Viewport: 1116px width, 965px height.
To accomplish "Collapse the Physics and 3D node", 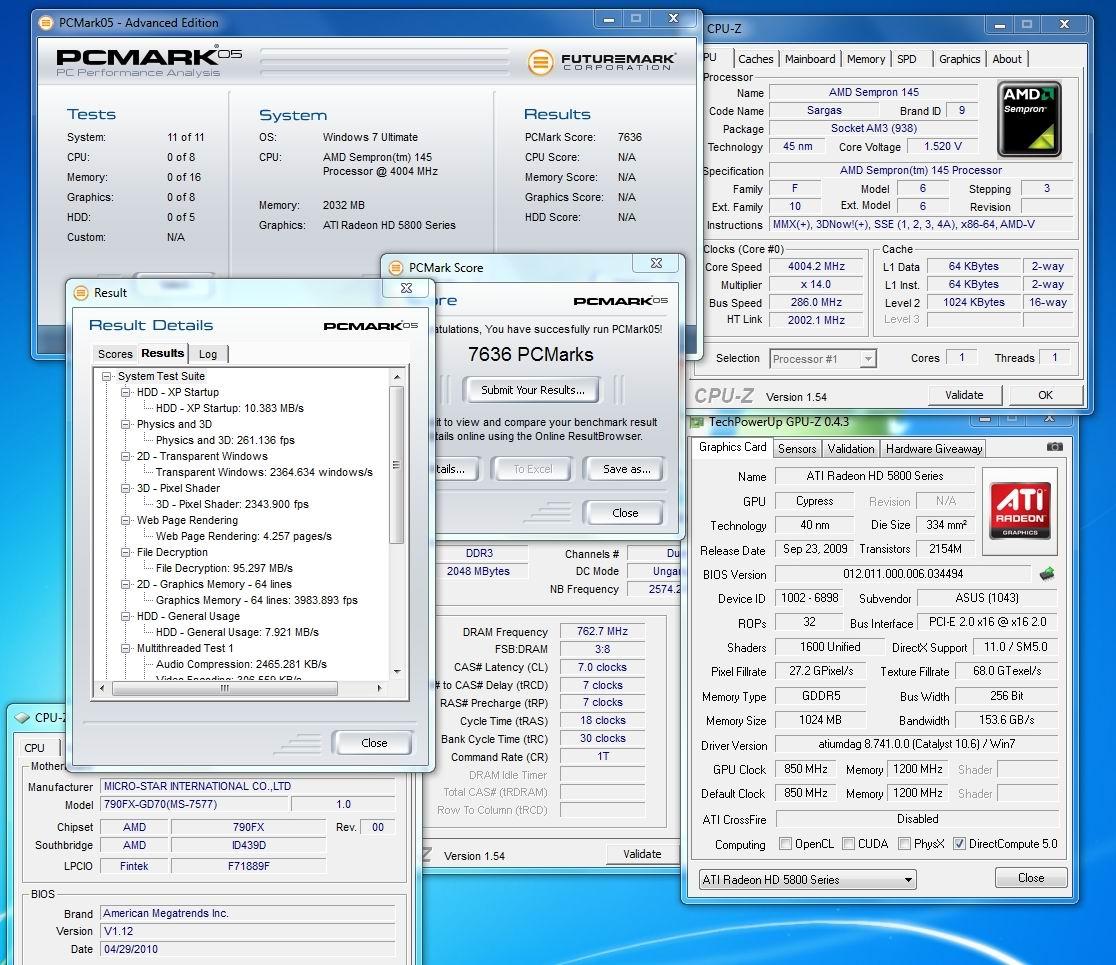I will click(x=125, y=424).
